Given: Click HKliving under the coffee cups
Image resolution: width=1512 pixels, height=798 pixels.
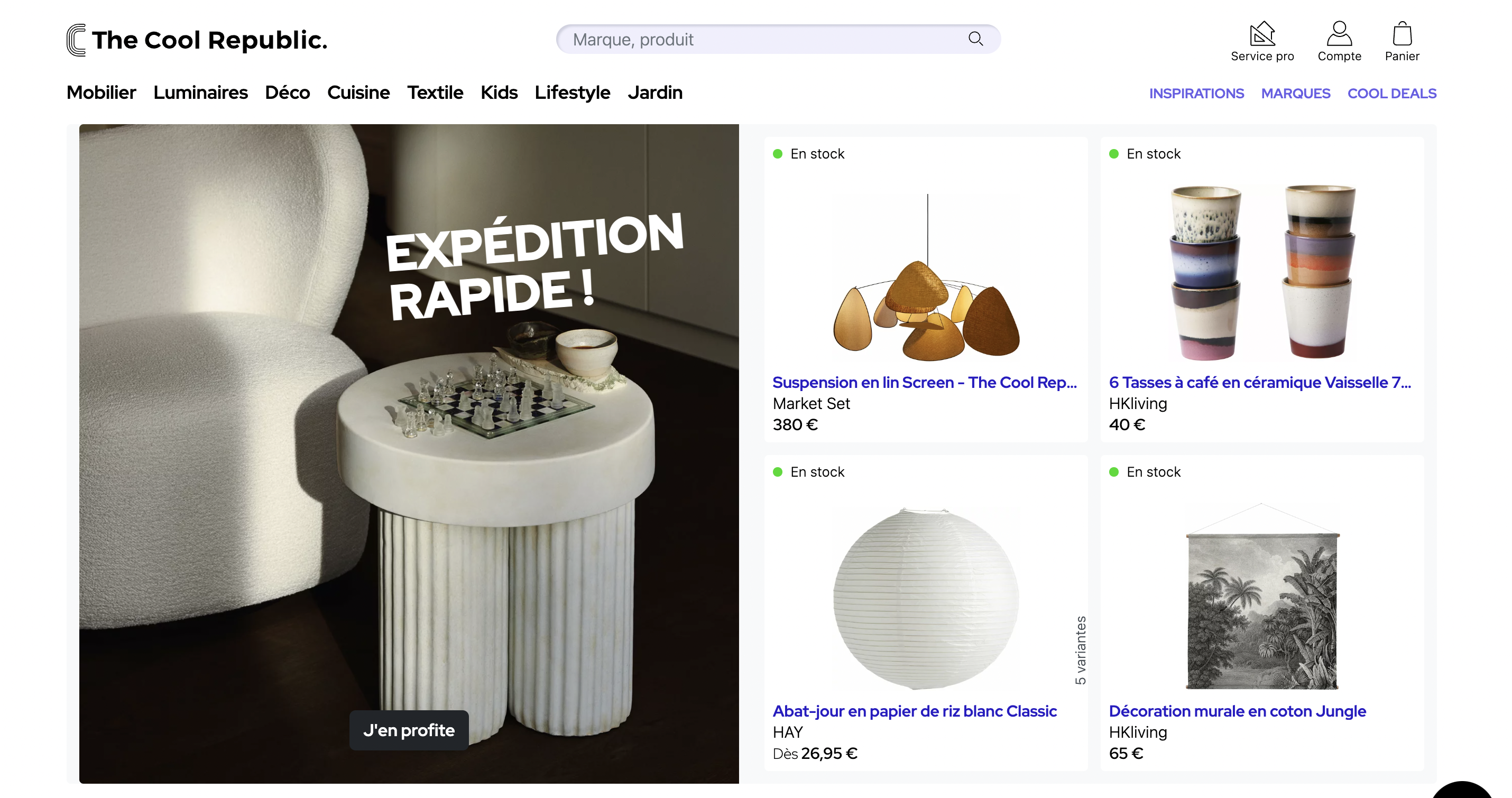Looking at the screenshot, I should point(1138,404).
